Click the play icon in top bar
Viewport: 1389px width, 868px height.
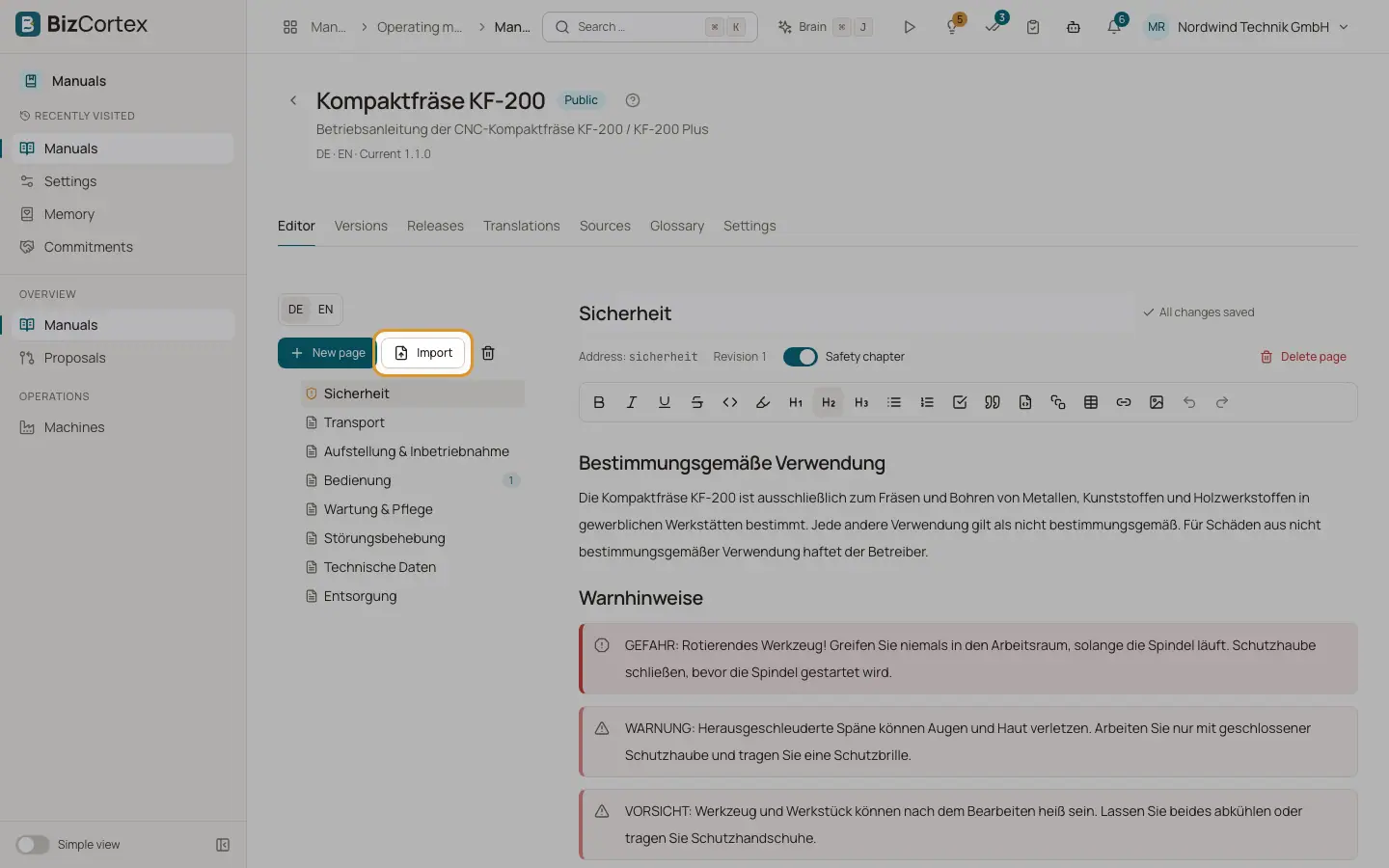click(910, 27)
